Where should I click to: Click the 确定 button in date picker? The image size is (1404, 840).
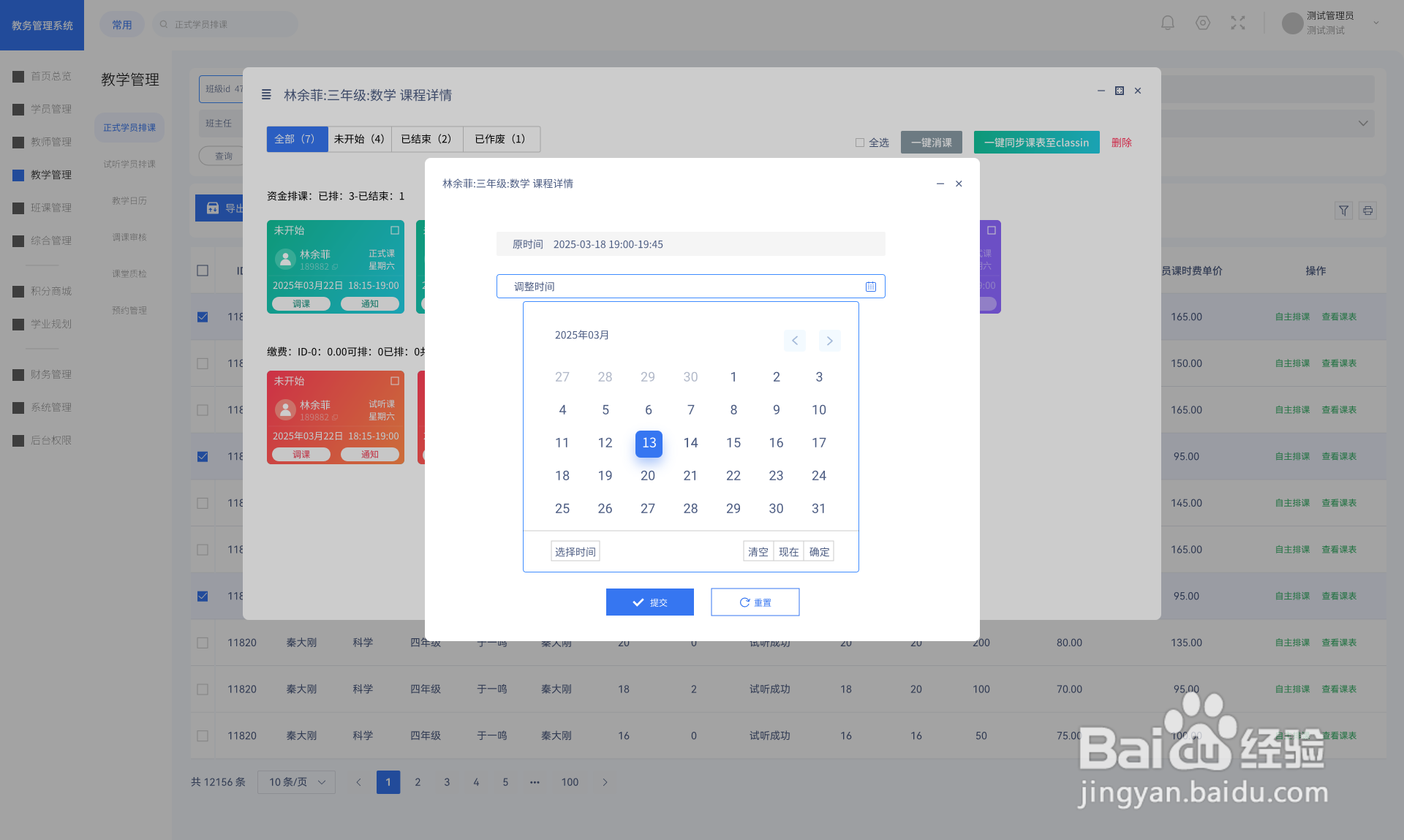click(819, 552)
